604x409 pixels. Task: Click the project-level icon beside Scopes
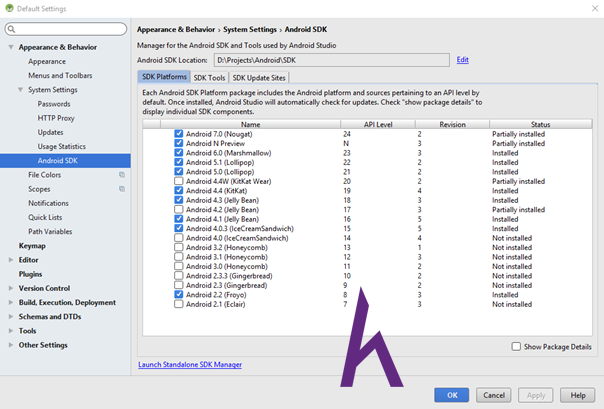[x=122, y=189]
